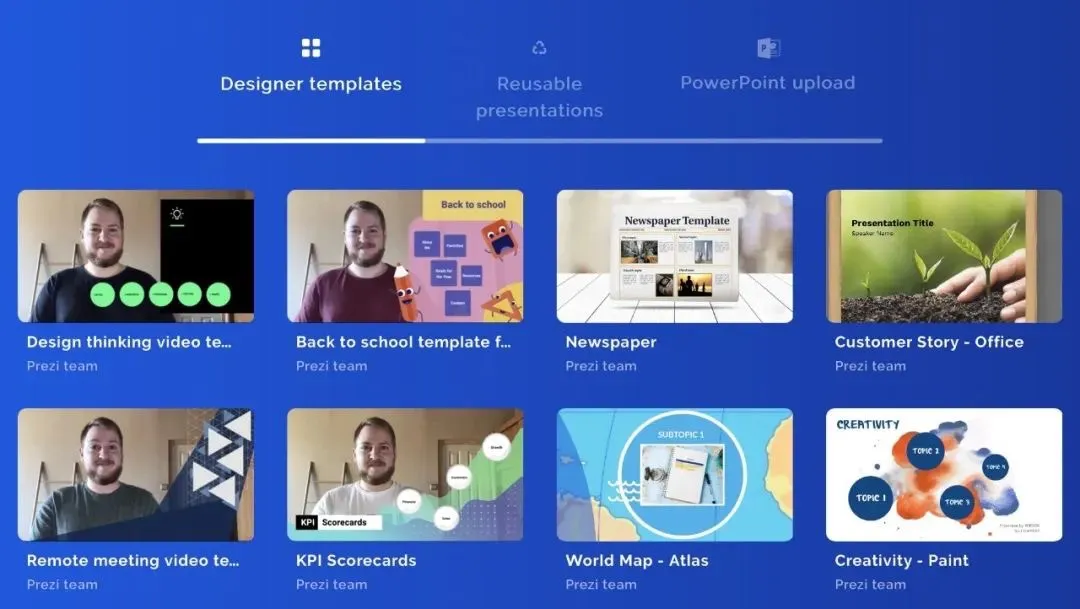Choose the Creativity - Paint template thumbnail
The image size is (1080, 609).
pyautogui.click(x=944, y=474)
